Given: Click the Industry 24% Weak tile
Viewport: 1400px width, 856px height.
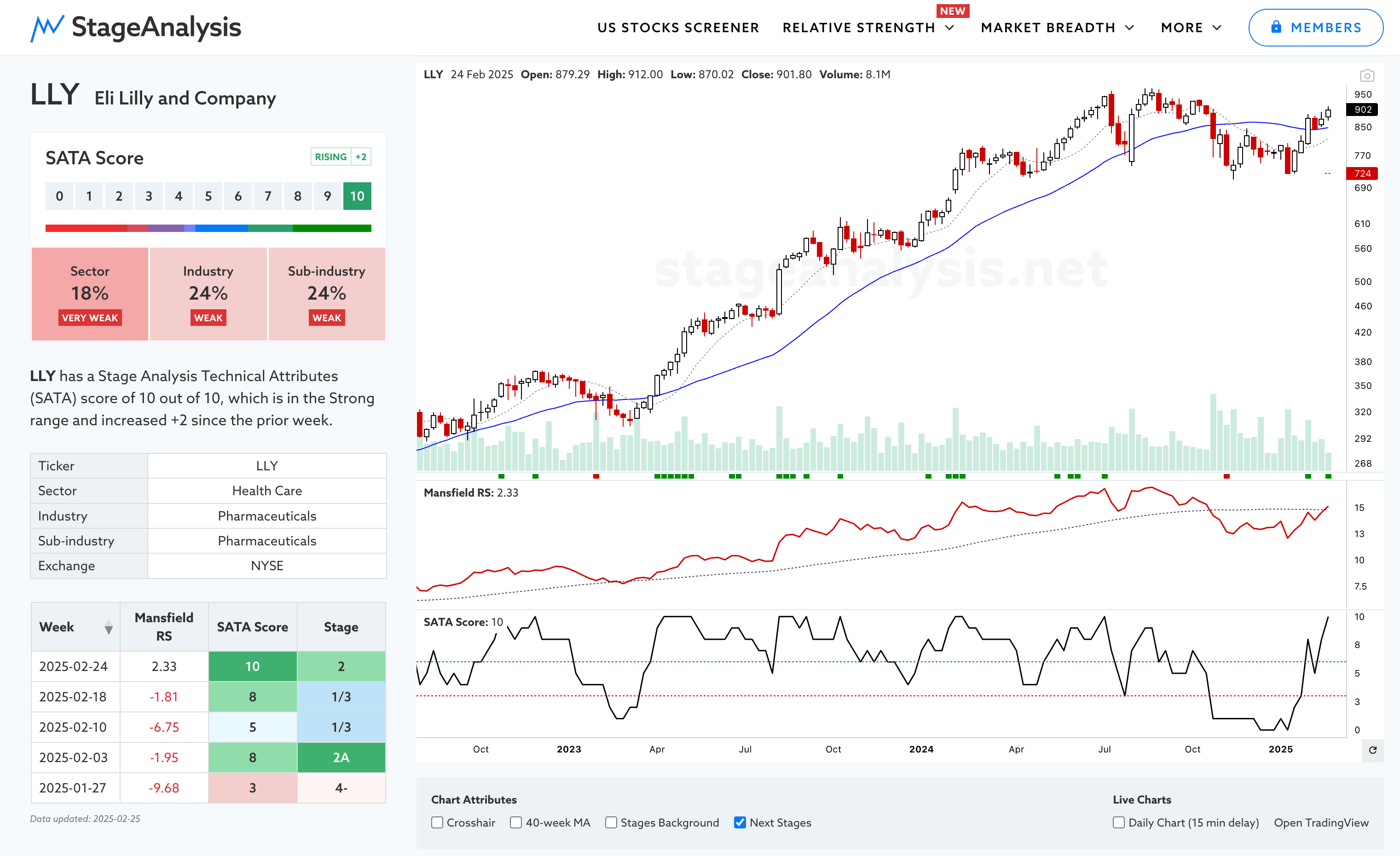Looking at the screenshot, I should tap(208, 294).
